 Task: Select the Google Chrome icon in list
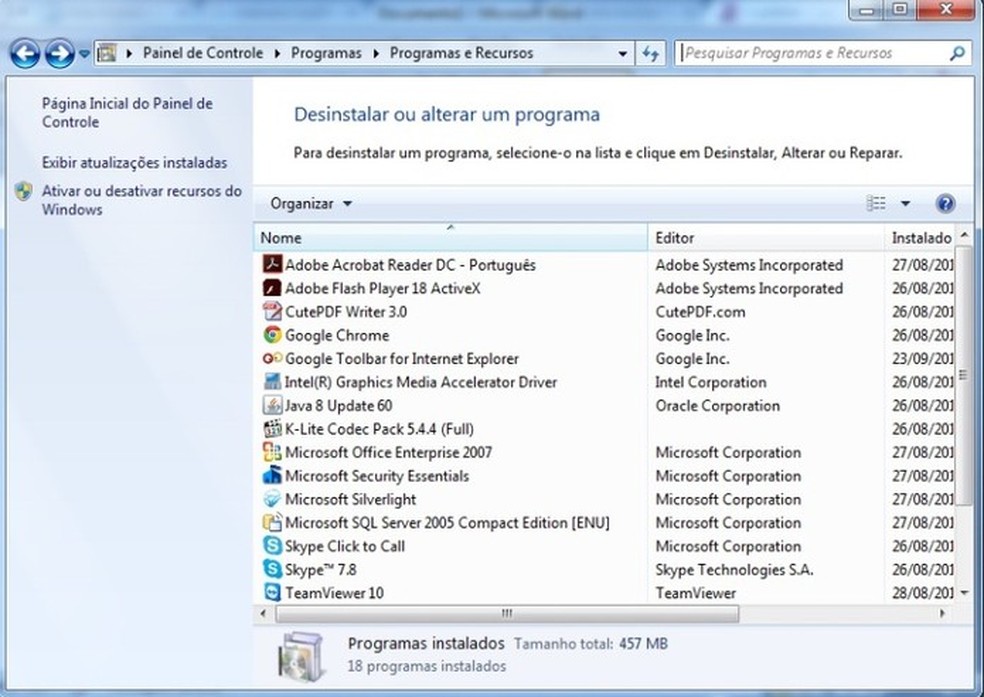[x=272, y=334]
